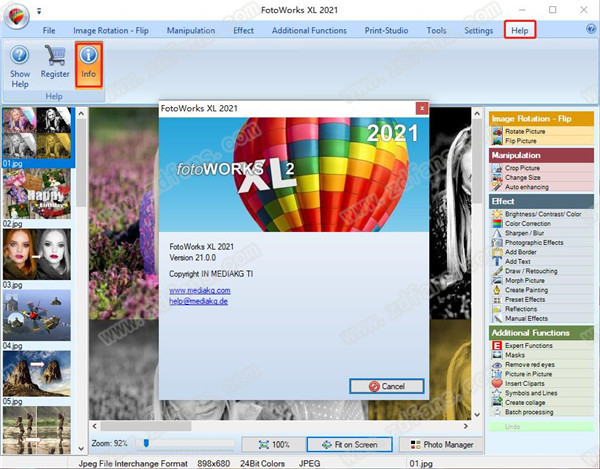Click Cancel in the info dialog

386,386
